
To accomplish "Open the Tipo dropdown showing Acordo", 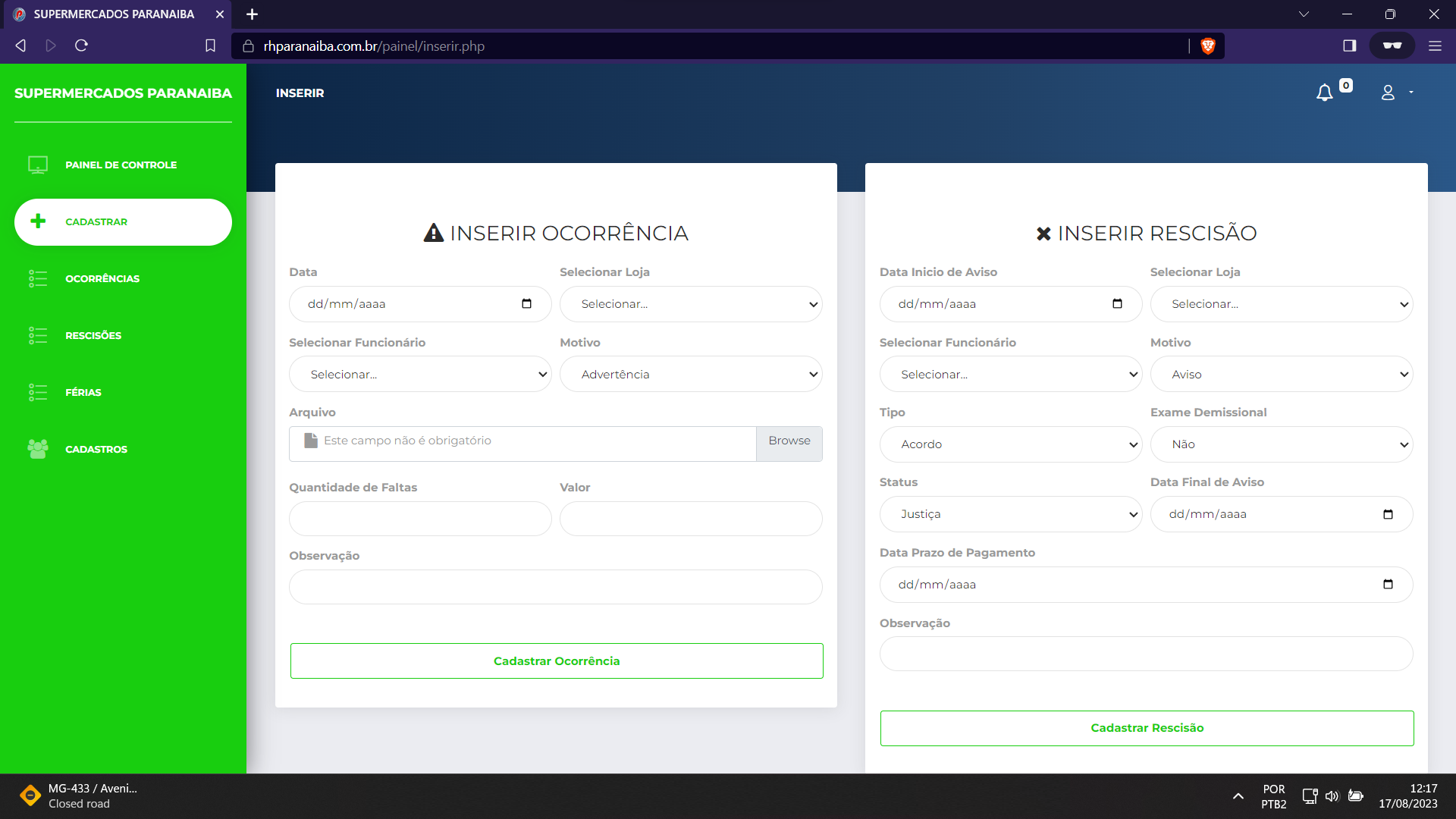I will (x=1010, y=444).
